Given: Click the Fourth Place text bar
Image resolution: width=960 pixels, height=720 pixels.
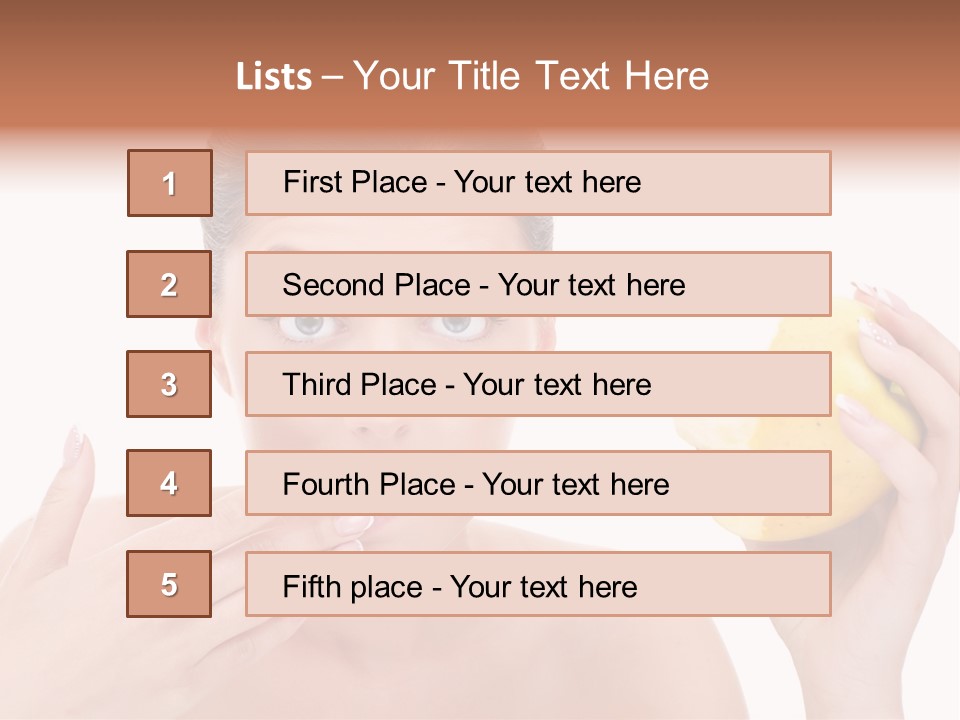Looking at the screenshot, I should (538, 483).
